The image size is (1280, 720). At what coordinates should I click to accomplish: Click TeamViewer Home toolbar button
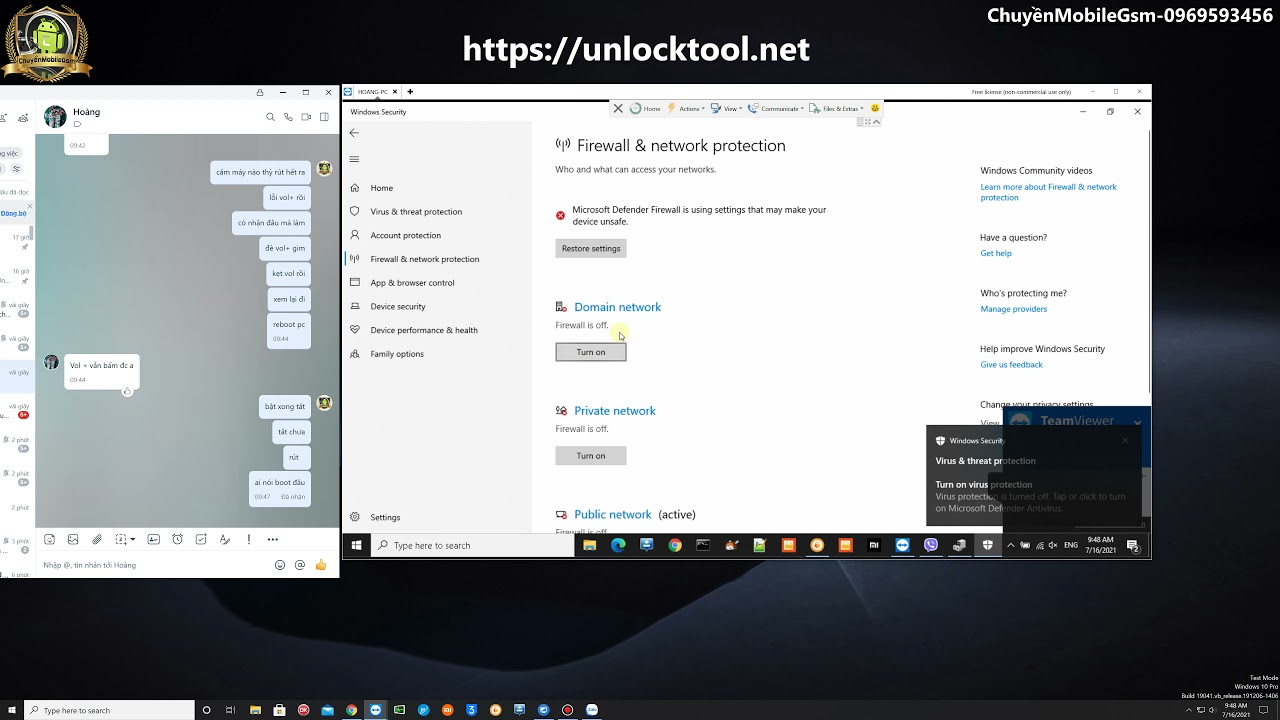coord(645,108)
